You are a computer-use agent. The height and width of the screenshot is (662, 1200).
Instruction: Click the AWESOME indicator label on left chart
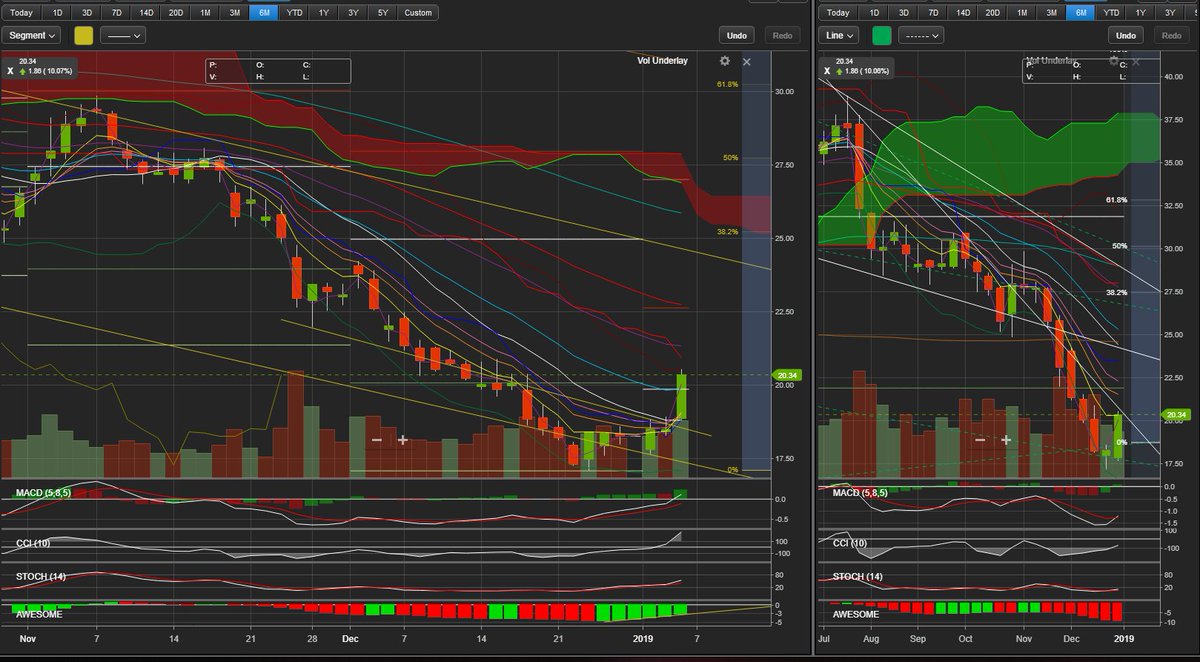coord(38,614)
